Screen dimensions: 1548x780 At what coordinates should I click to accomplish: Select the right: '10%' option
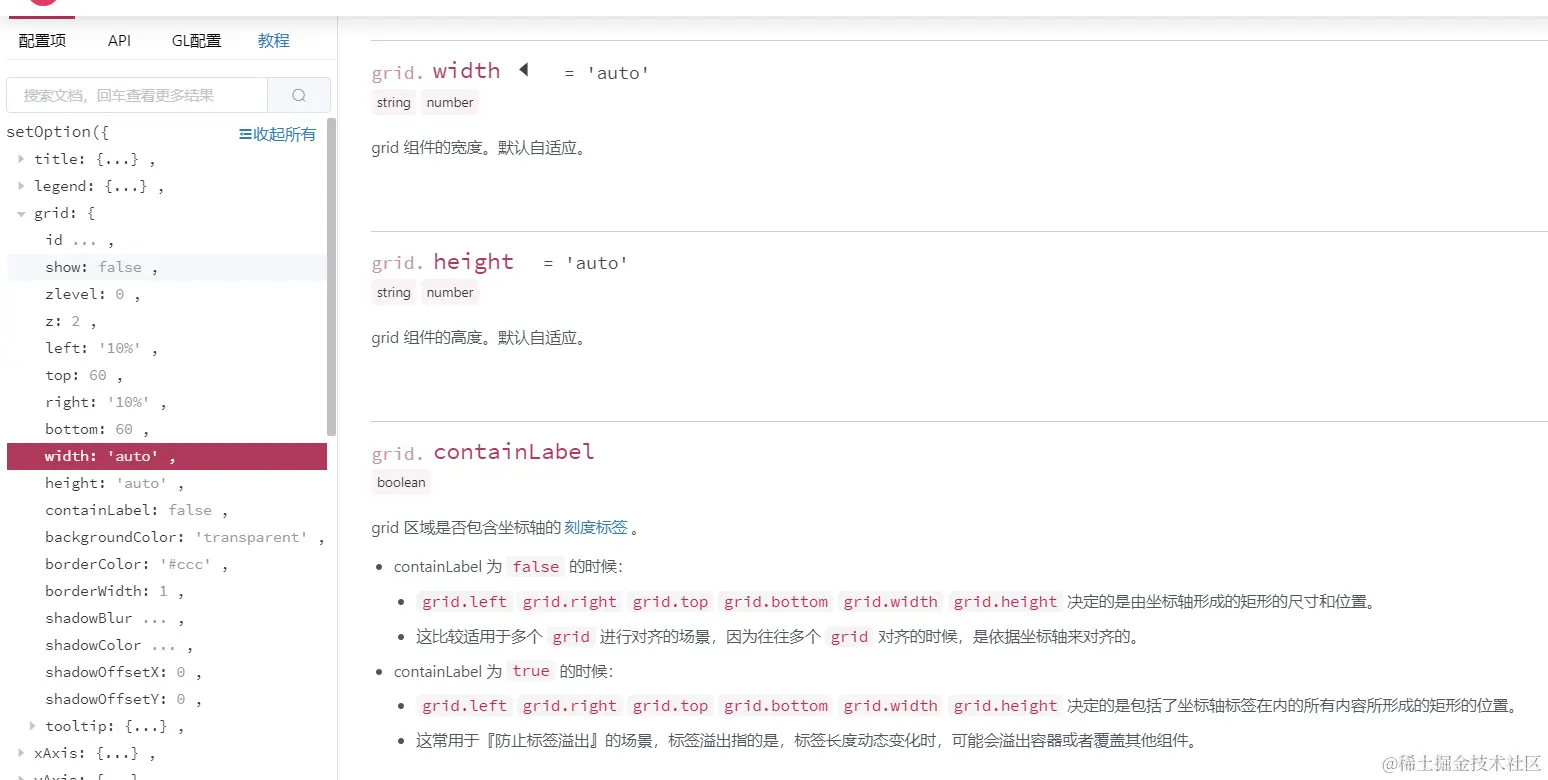tap(167, 402)
